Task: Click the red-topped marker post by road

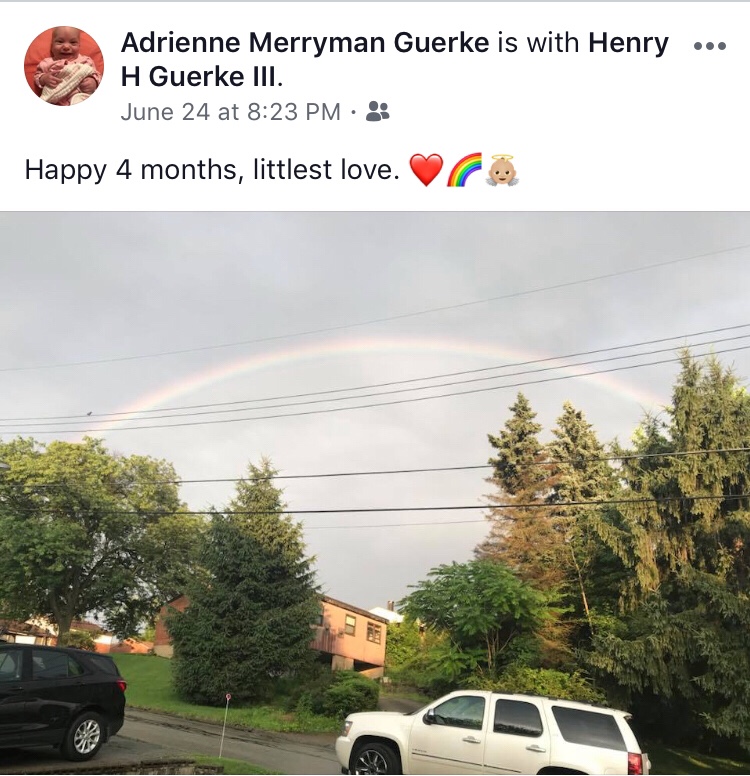Action: click(226, 727)
